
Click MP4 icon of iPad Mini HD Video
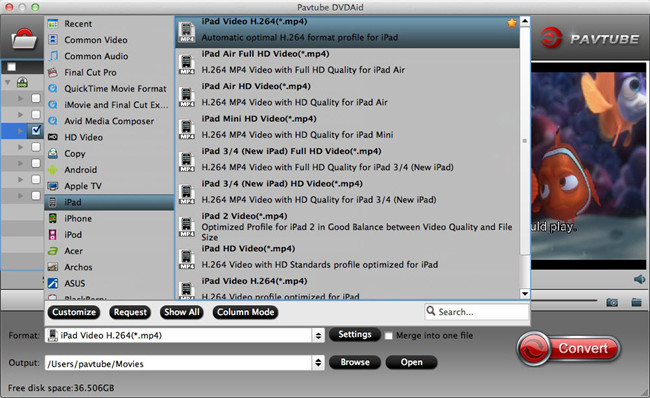(187, 129)
